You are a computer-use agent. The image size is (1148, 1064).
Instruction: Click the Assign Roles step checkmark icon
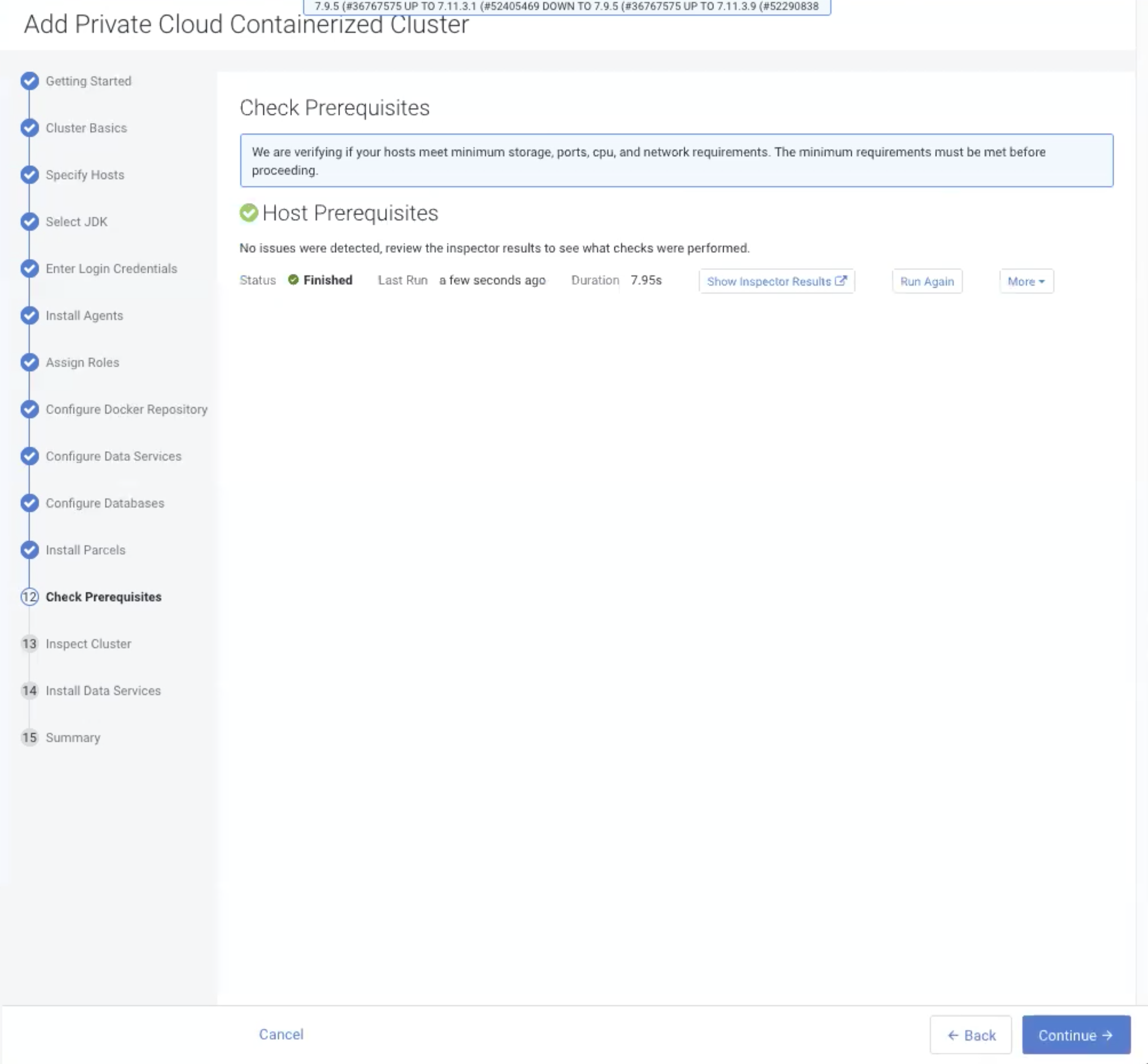tap(30, 362)
